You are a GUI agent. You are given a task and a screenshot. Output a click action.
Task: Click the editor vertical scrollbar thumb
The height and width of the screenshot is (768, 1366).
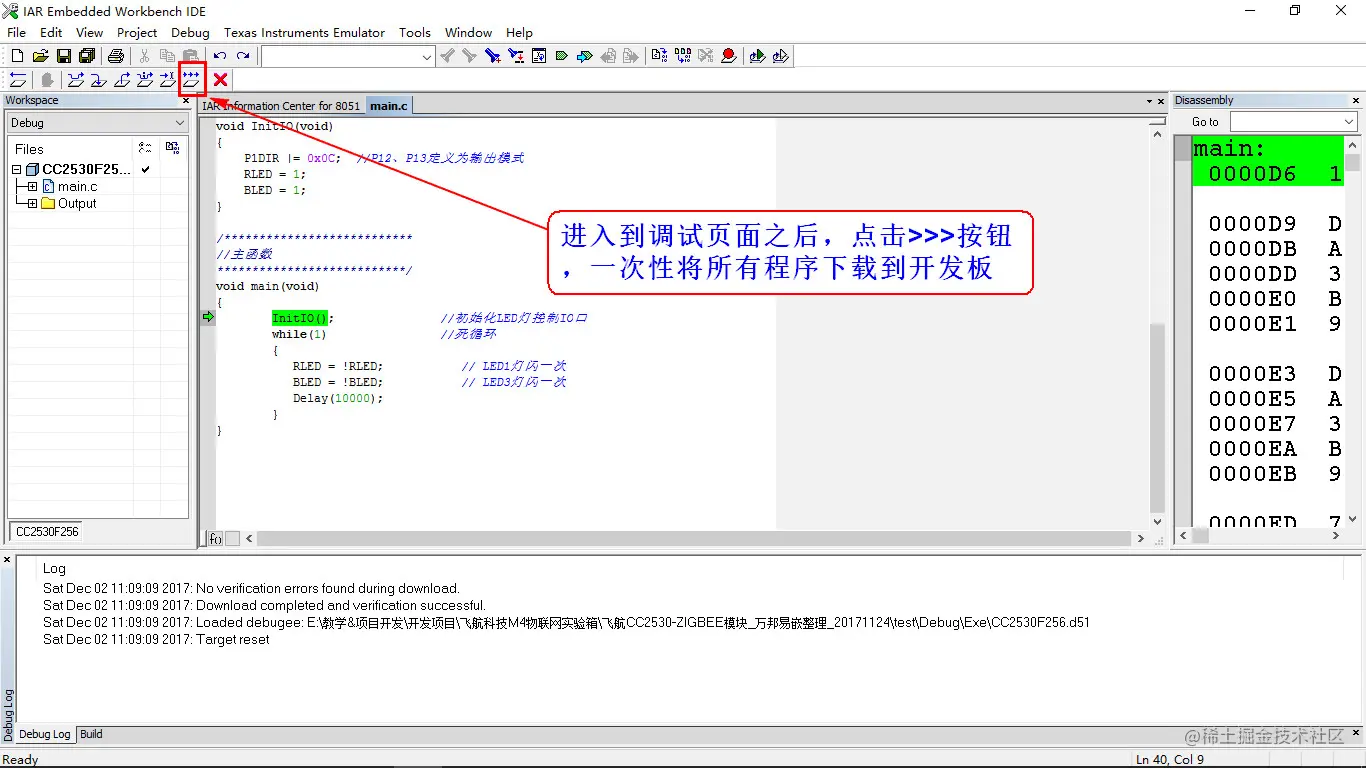pyautogui.click(x=1157, y=418)
